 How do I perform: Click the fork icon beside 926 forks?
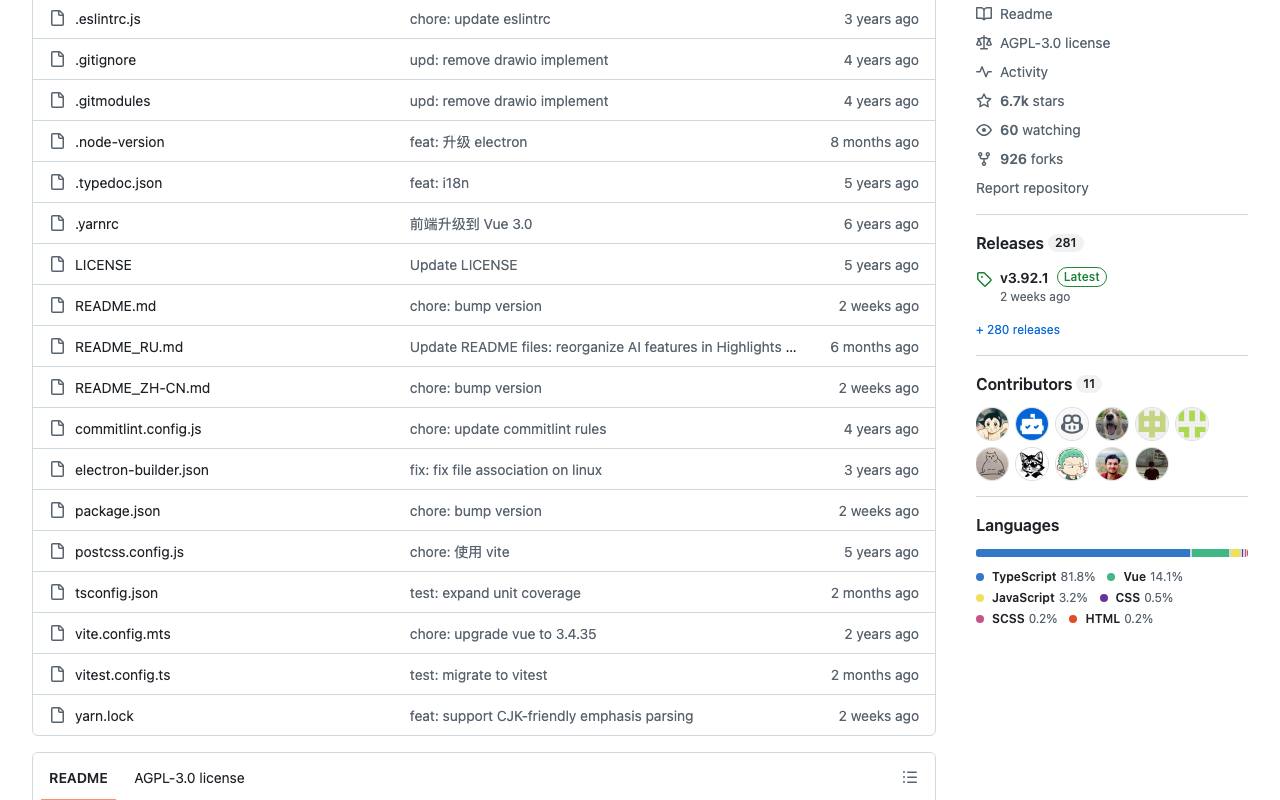pos(984,159)
